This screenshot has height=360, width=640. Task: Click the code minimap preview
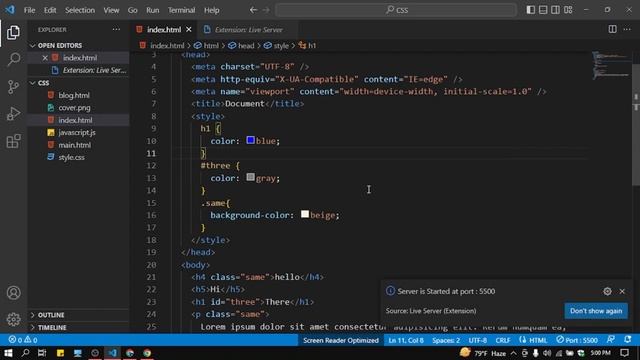pyautogui.click(x=611, y=66)
